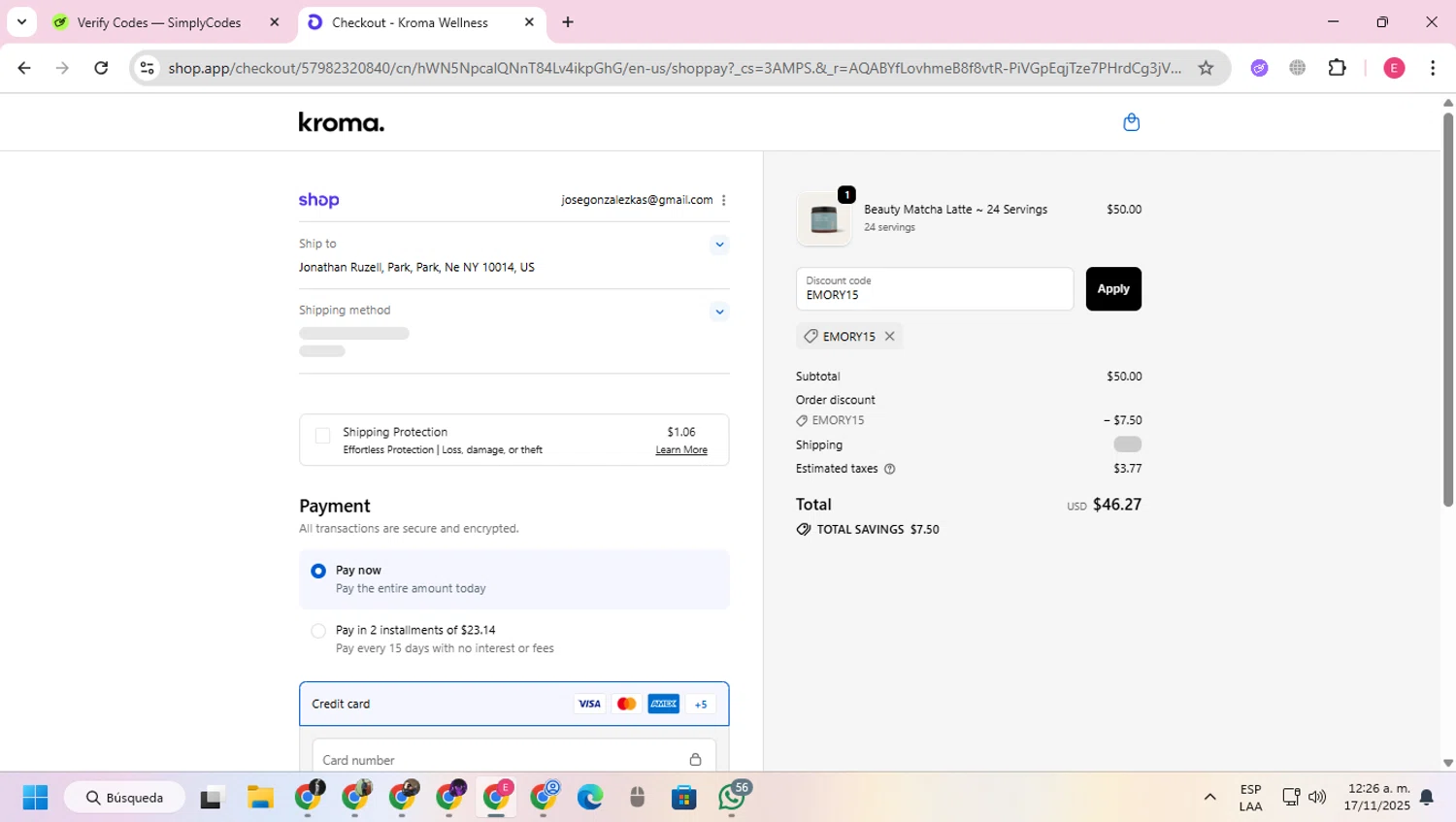1456x822 pixels.
Task: Bookmark this page with the star icon
Action: [x=1206, y=68]
